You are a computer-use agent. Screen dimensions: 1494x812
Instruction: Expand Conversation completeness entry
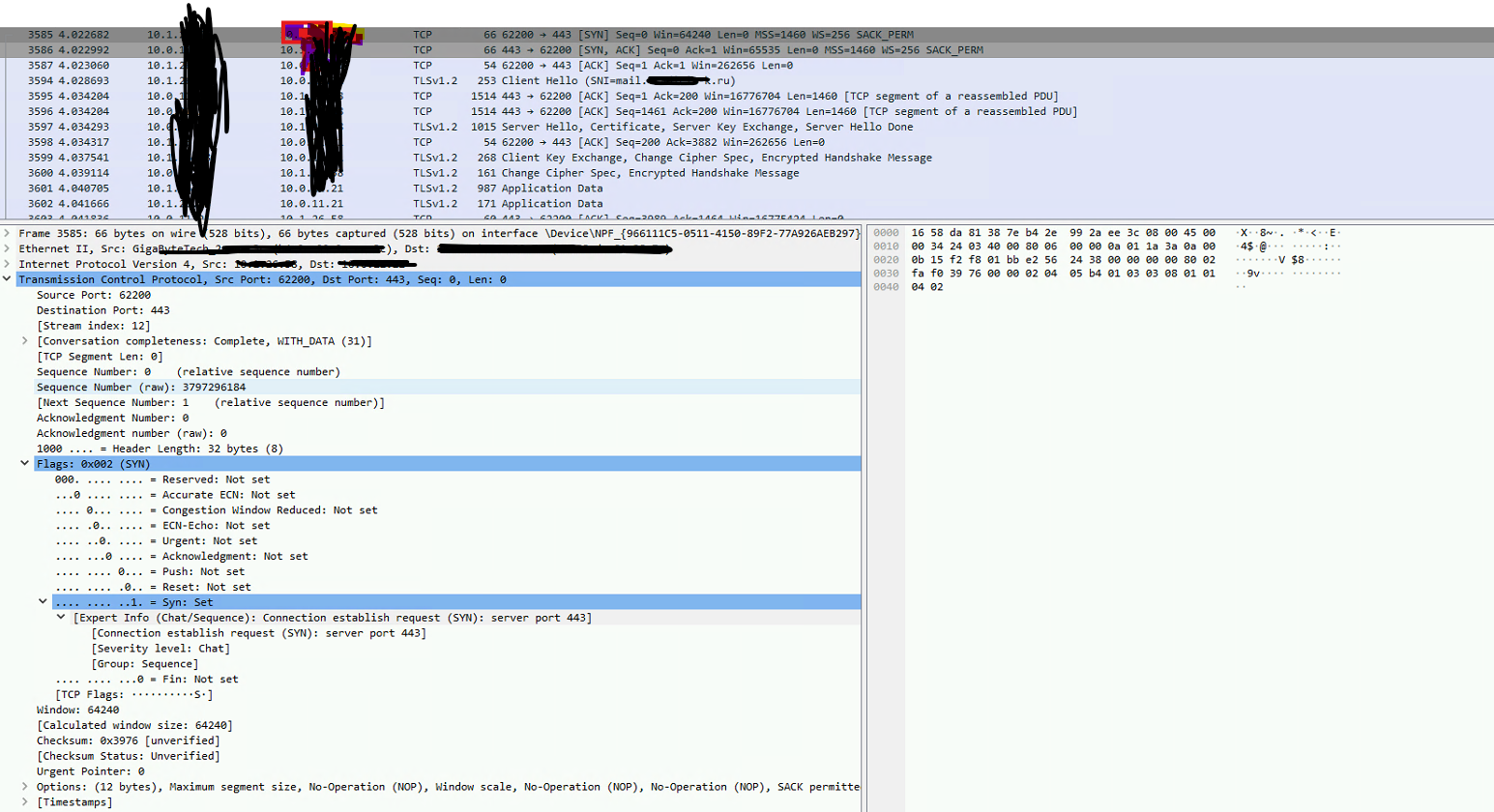[25, 341]
